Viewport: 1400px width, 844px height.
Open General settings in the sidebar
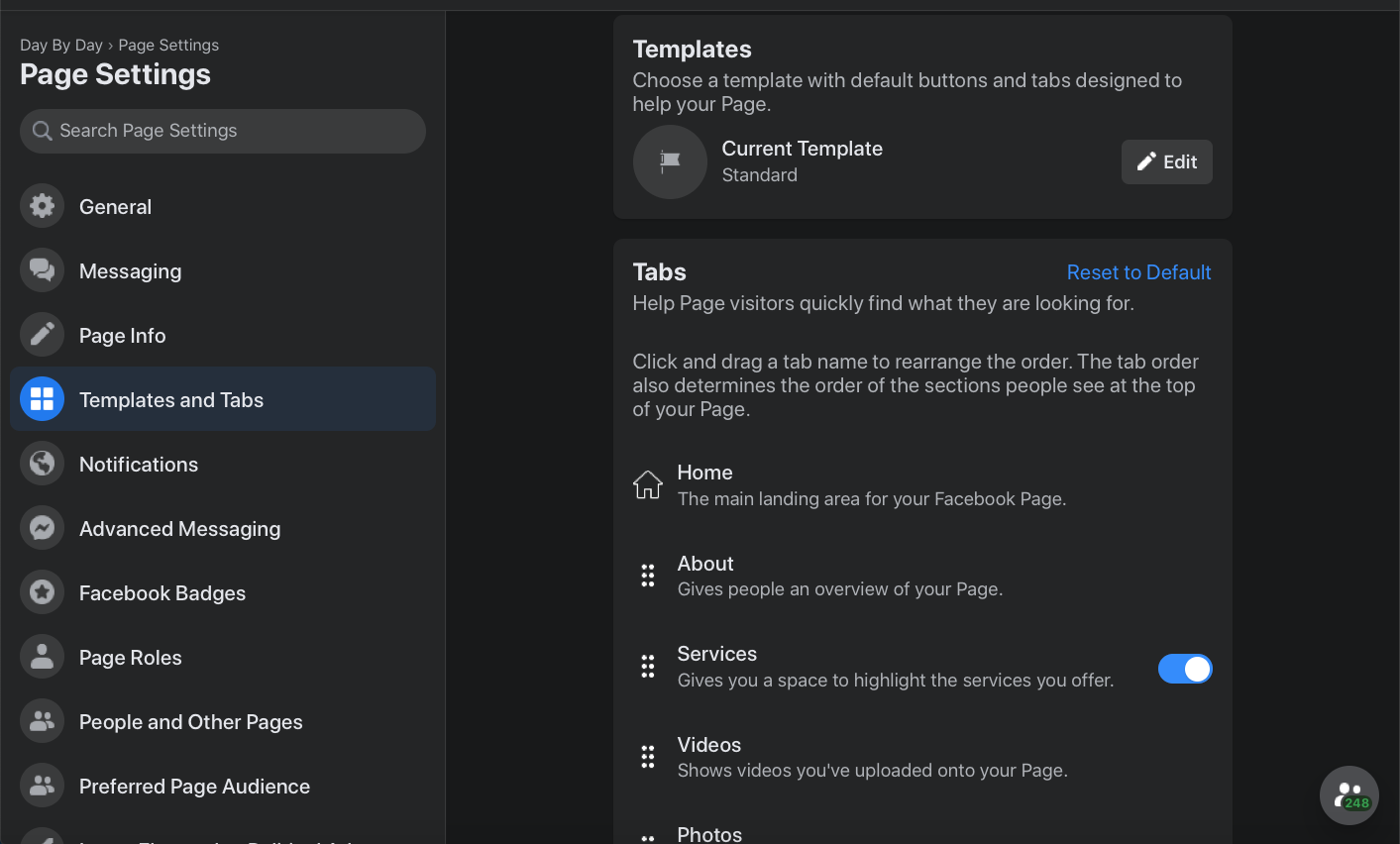pyautogui.click(x=223, y=206)
